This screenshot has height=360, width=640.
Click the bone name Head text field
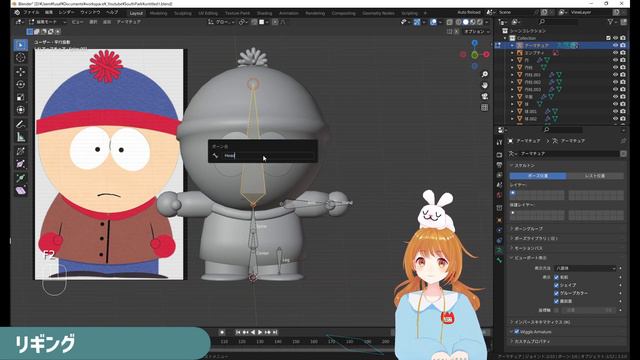[268, 156]
